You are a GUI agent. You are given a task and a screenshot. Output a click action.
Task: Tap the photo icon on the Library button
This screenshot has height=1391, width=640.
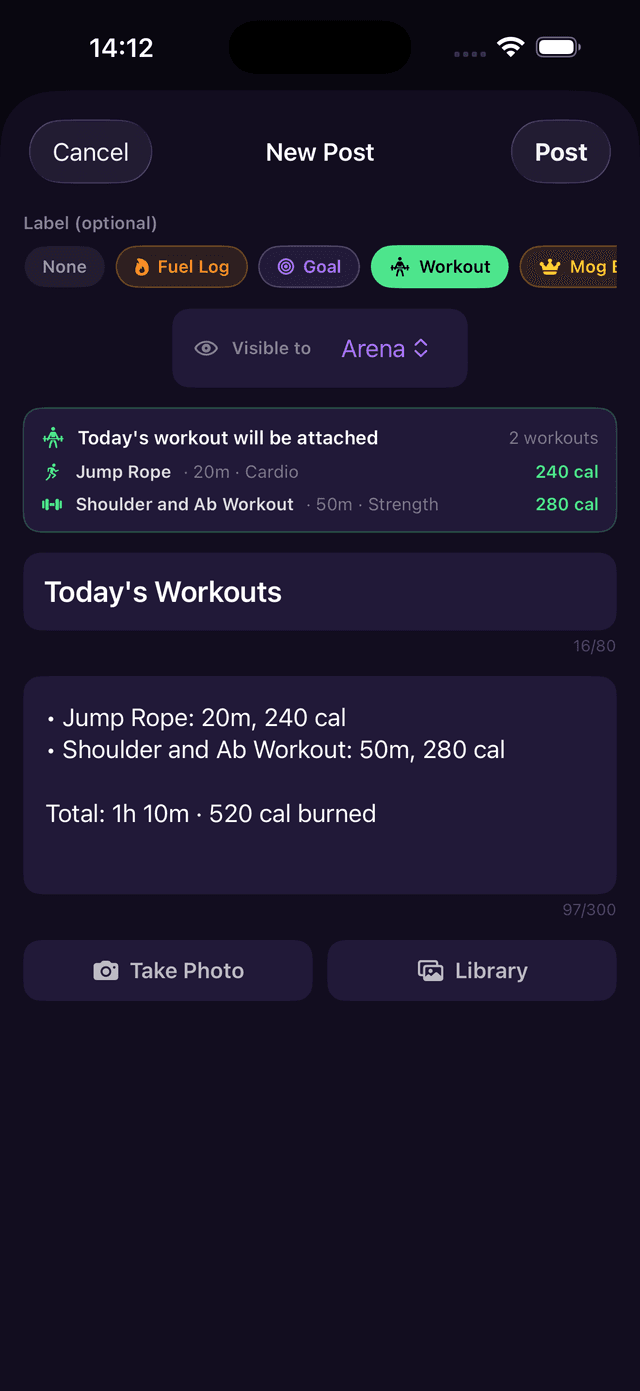(x=430, y=970)
